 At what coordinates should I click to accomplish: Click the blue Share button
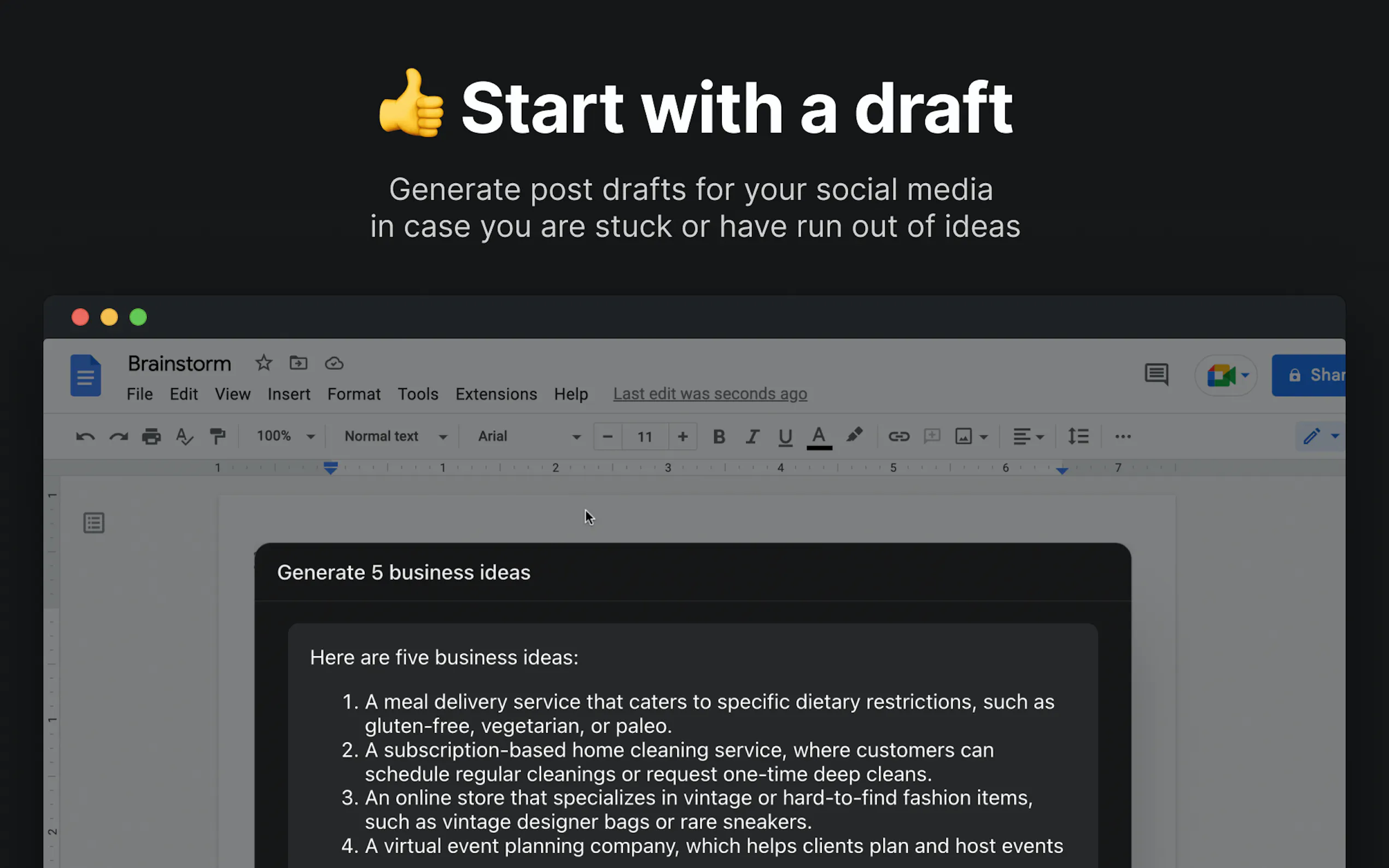coord(1311,376)
